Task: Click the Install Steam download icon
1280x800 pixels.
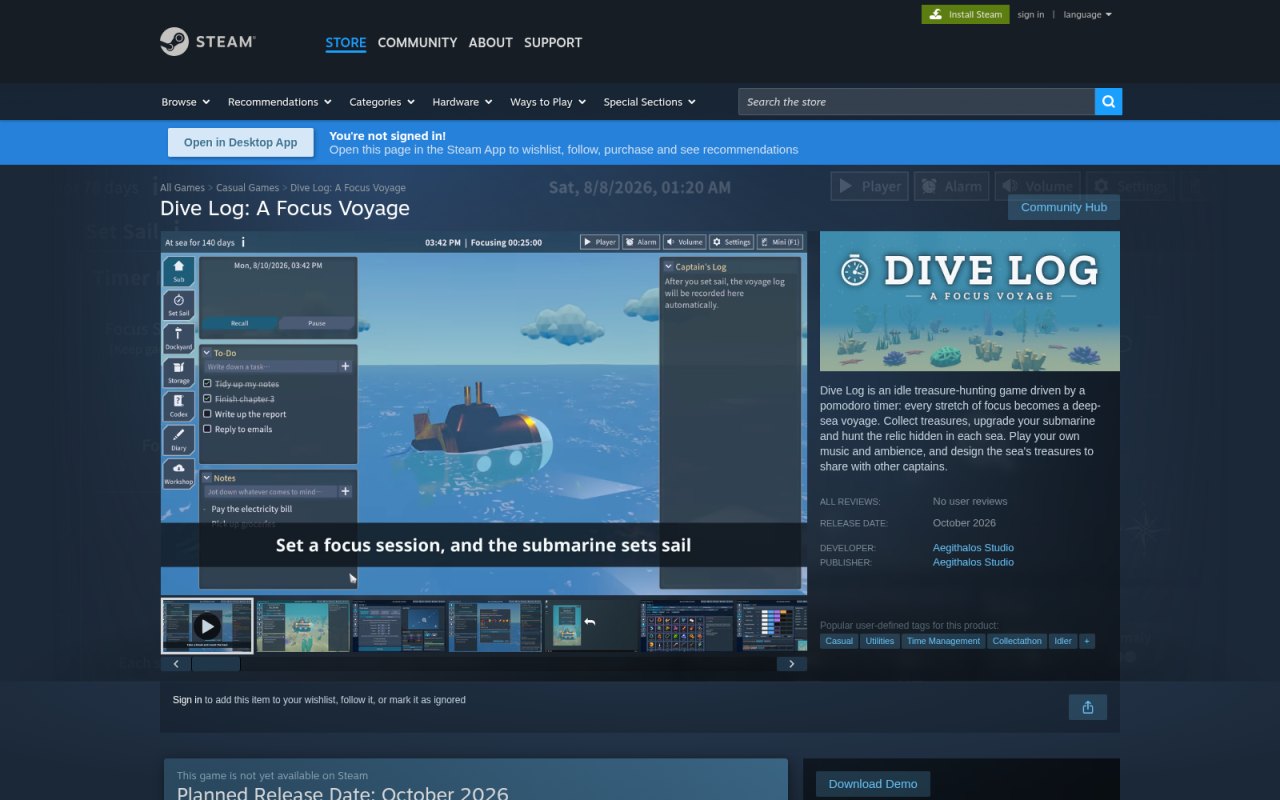Action: tap(935, 14)
